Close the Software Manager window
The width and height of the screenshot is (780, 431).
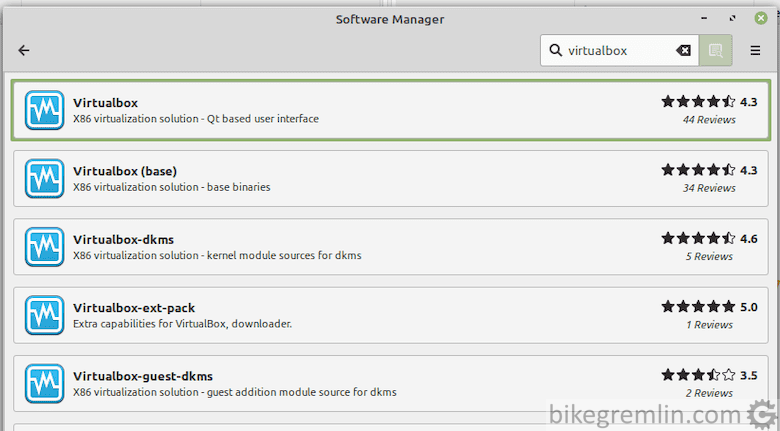click(x=761, y=18)
